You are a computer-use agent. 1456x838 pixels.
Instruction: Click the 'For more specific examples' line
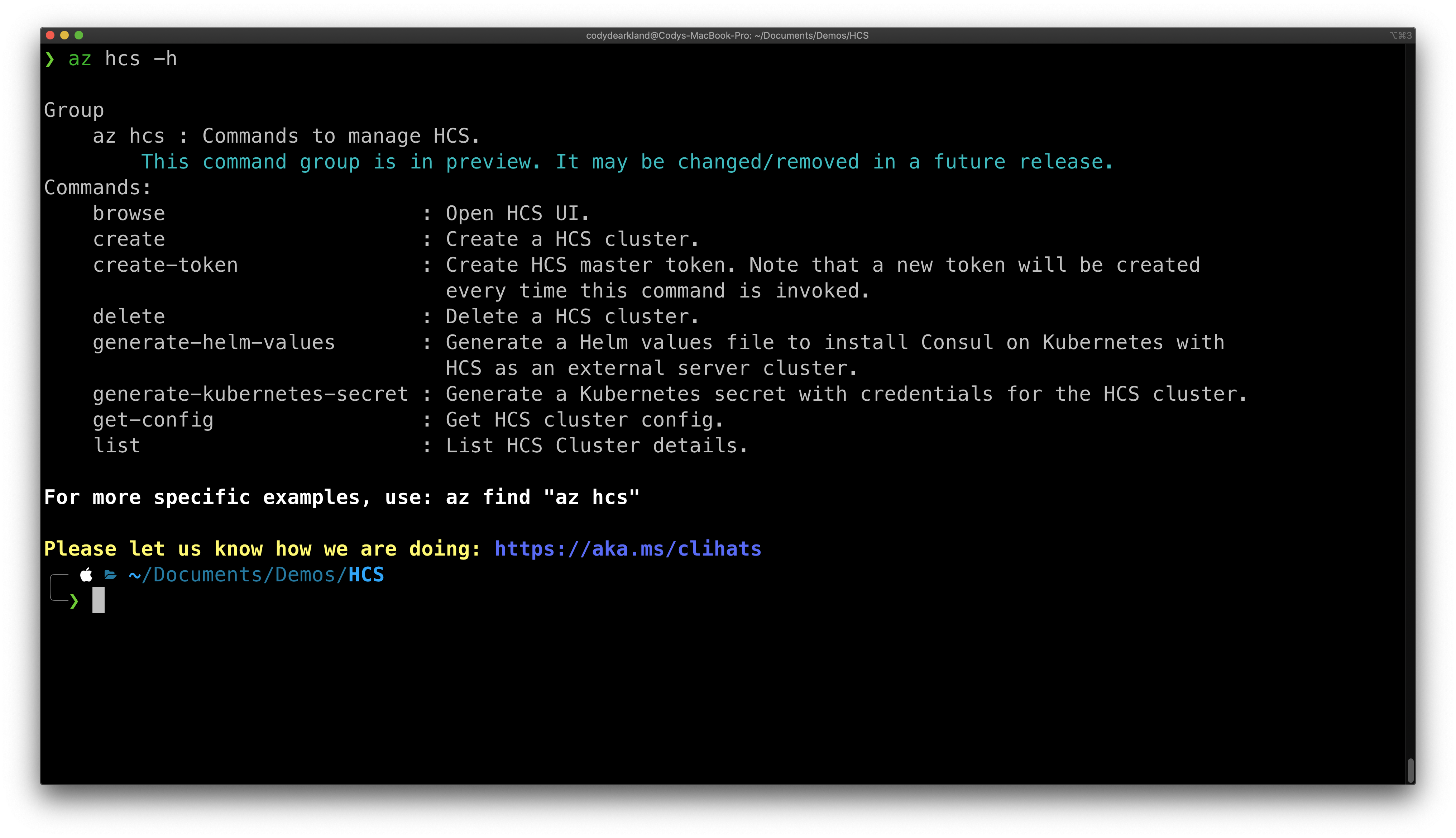point(342,497)
